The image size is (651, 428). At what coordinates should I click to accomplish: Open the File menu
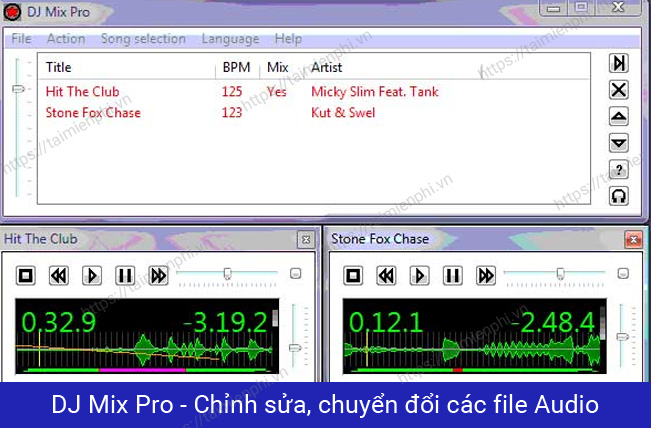pyautogui.click(x=21, y=39)
